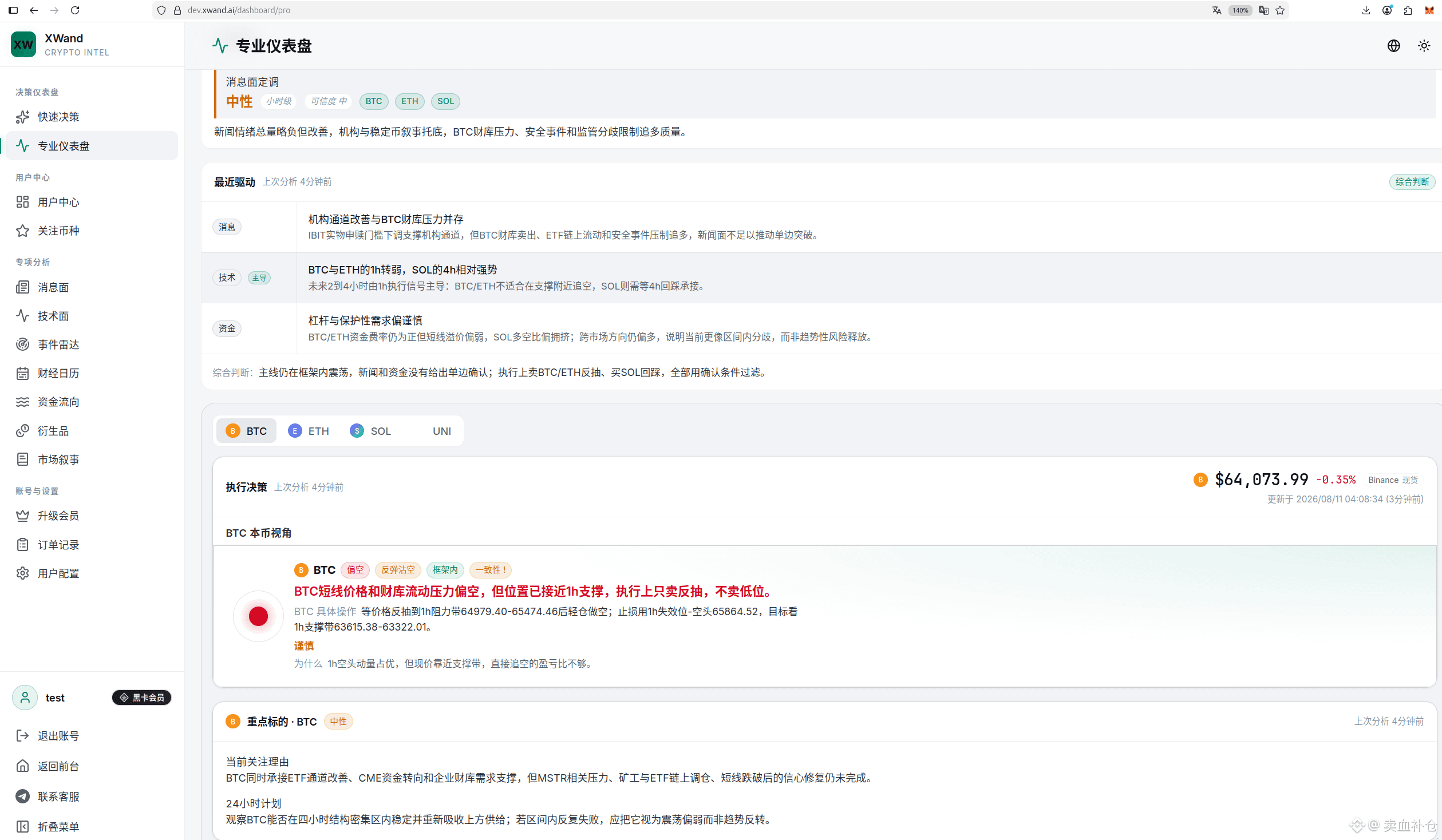Click the test user avatar
Image resolution: width=1442 pixels, height=840 pixels.
[25, 698]
